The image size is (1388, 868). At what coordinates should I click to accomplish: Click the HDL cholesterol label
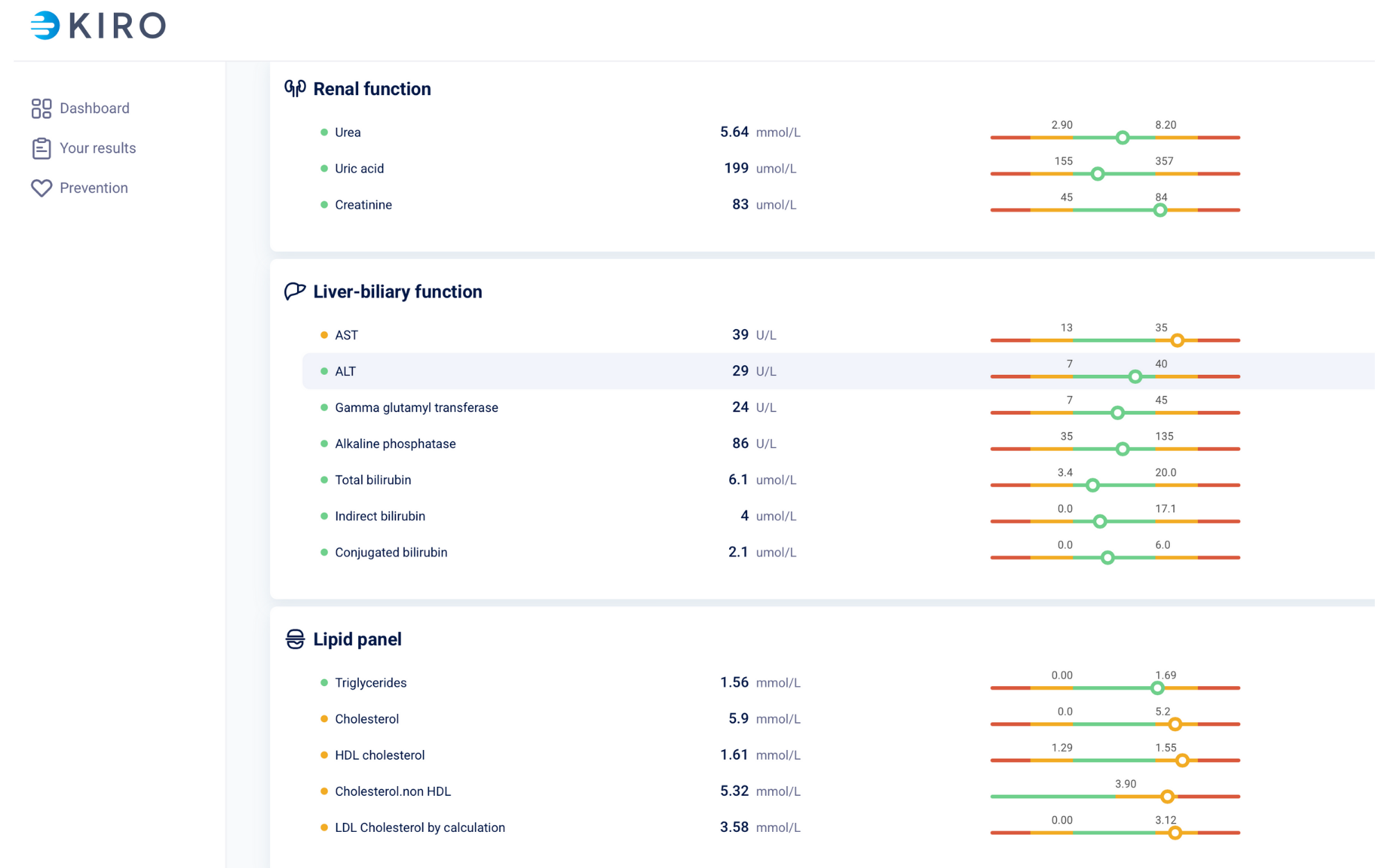379,755
